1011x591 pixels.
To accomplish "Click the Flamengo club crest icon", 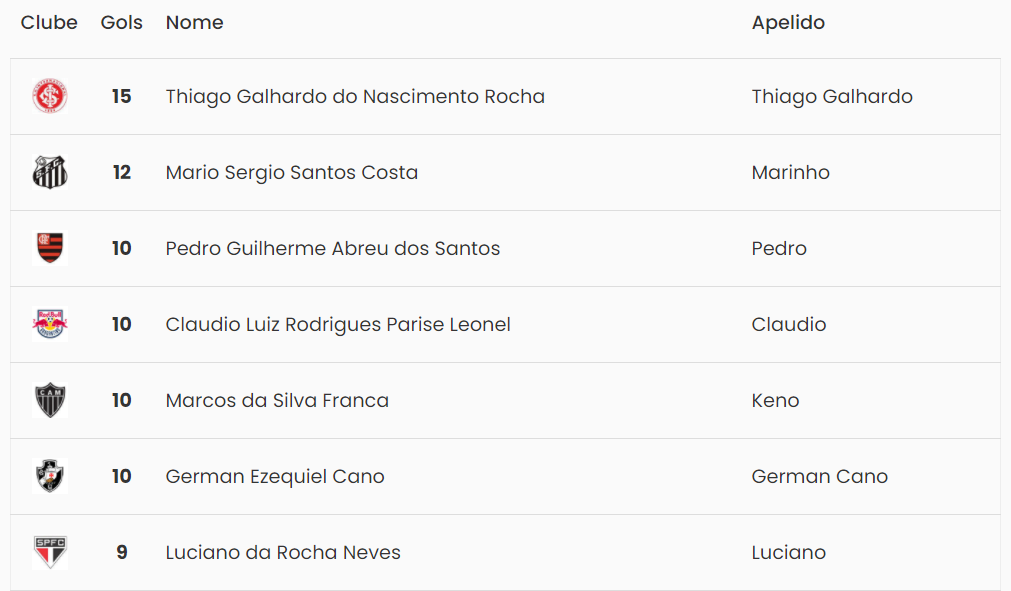I will coord(49,248).
